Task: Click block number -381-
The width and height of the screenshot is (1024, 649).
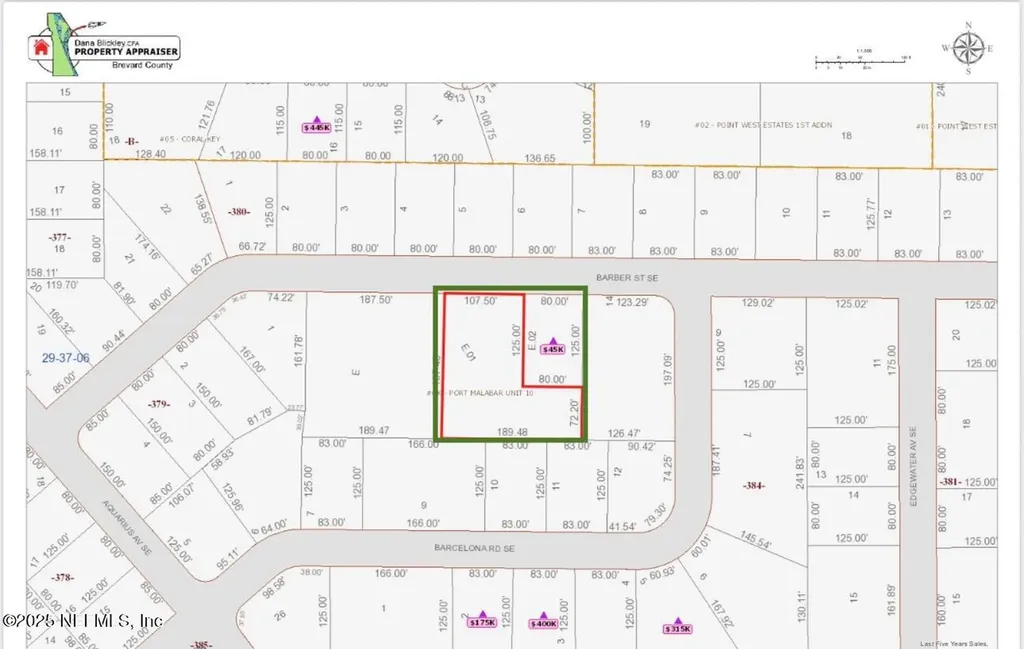Action: [x=950, y=481]
